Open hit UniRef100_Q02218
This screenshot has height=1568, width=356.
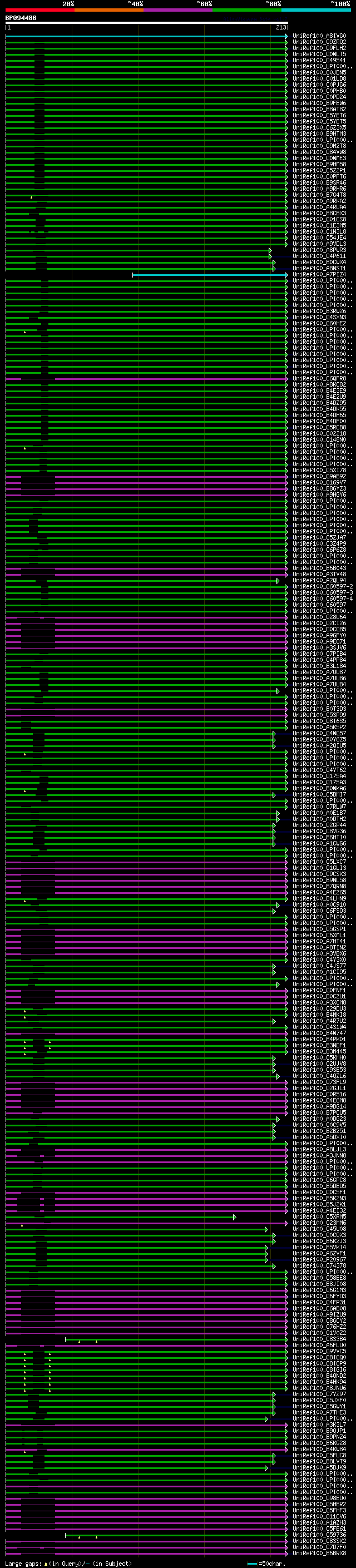point(319,433)
